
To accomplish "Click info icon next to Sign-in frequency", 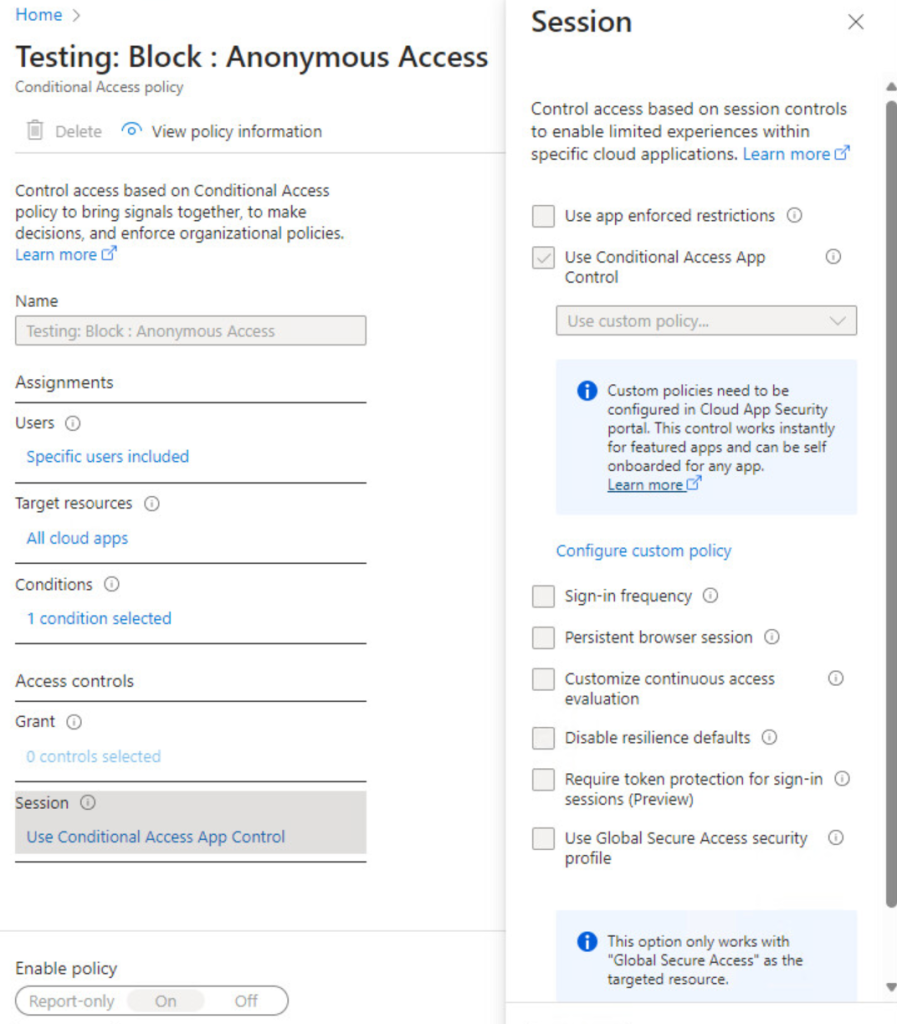I will pos(710,596).
